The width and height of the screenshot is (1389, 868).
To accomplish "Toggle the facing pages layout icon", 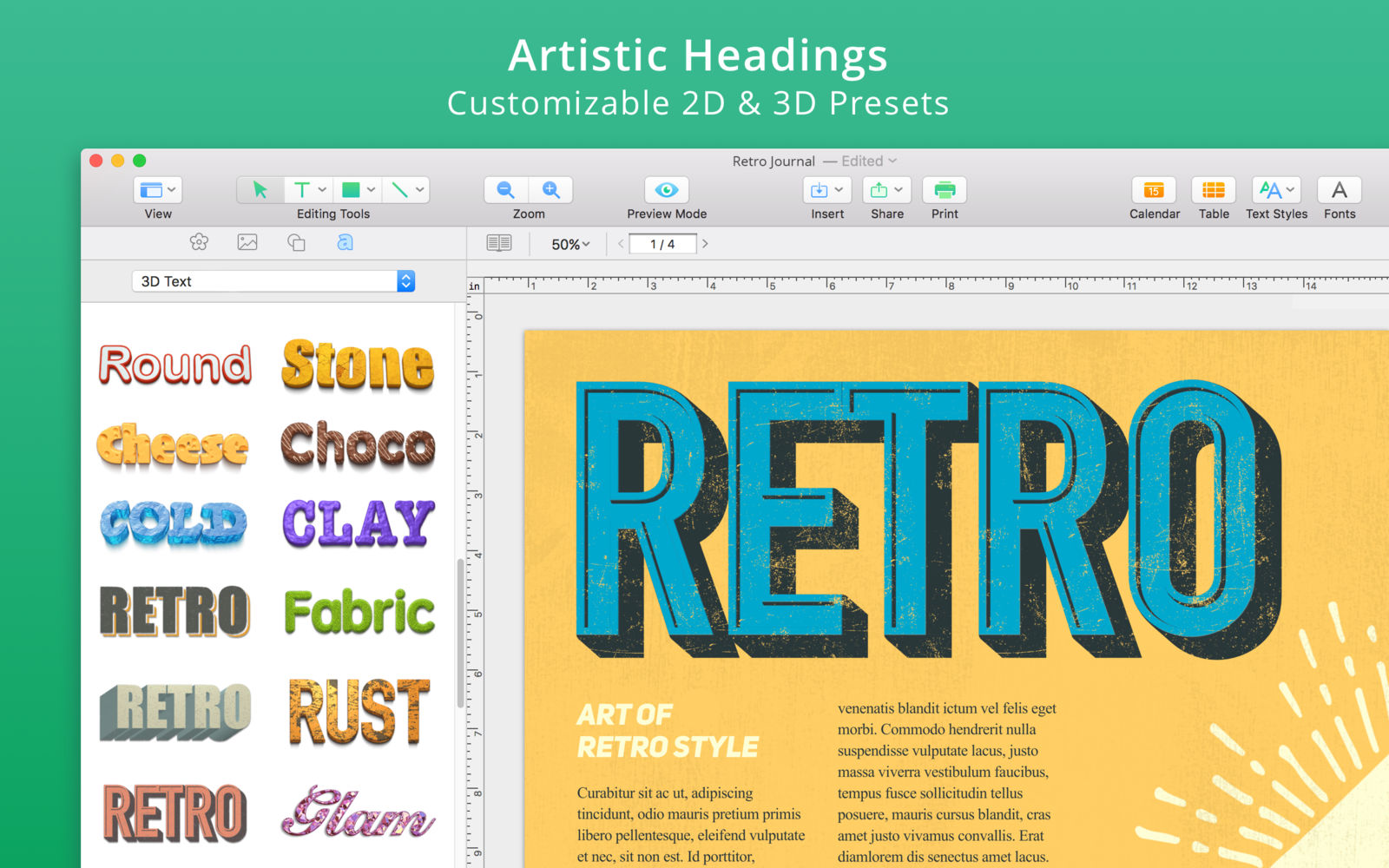I will [x=499, y=243].
